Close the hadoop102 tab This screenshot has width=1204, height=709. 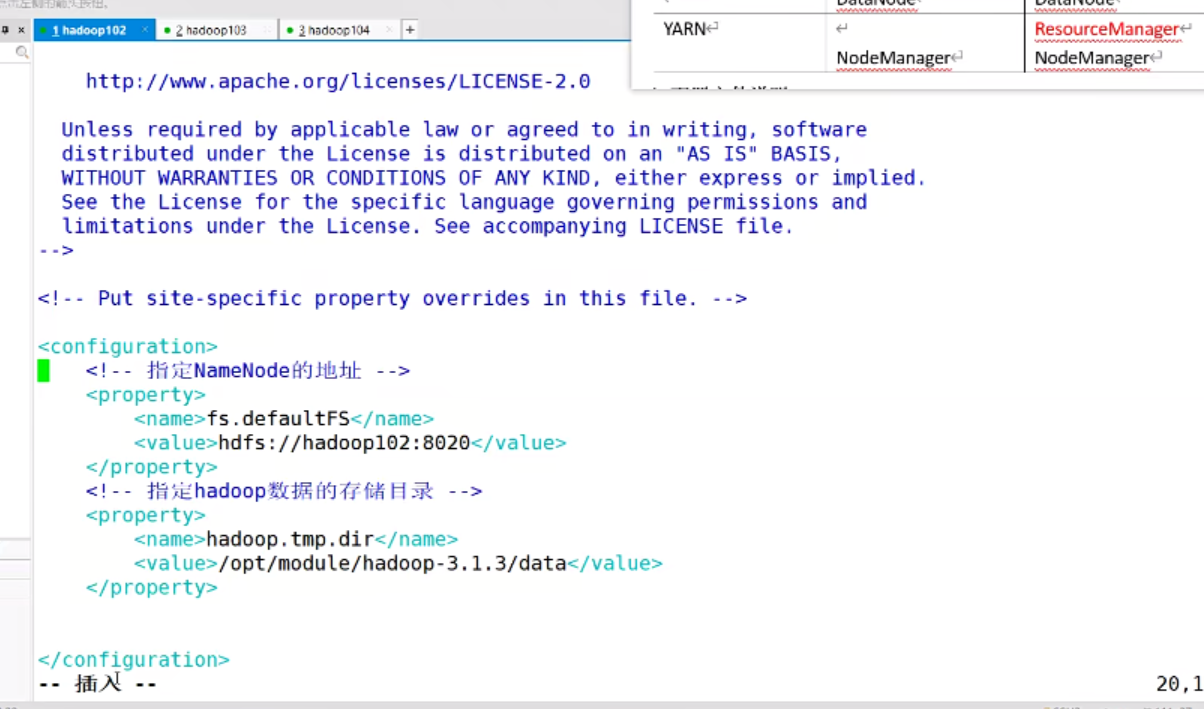point(146,30)
